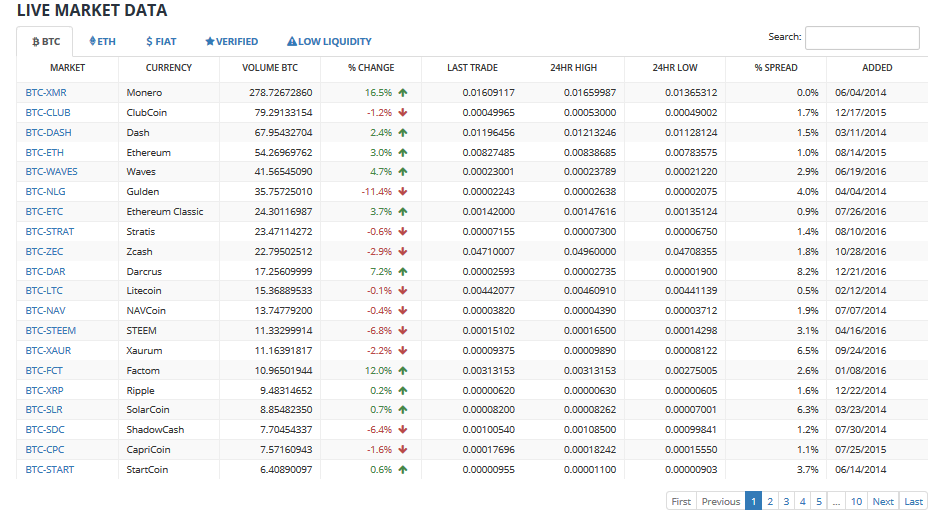This screenshot has width=940, height=518.
Task: Go to the First page
Action: [681, 501]
